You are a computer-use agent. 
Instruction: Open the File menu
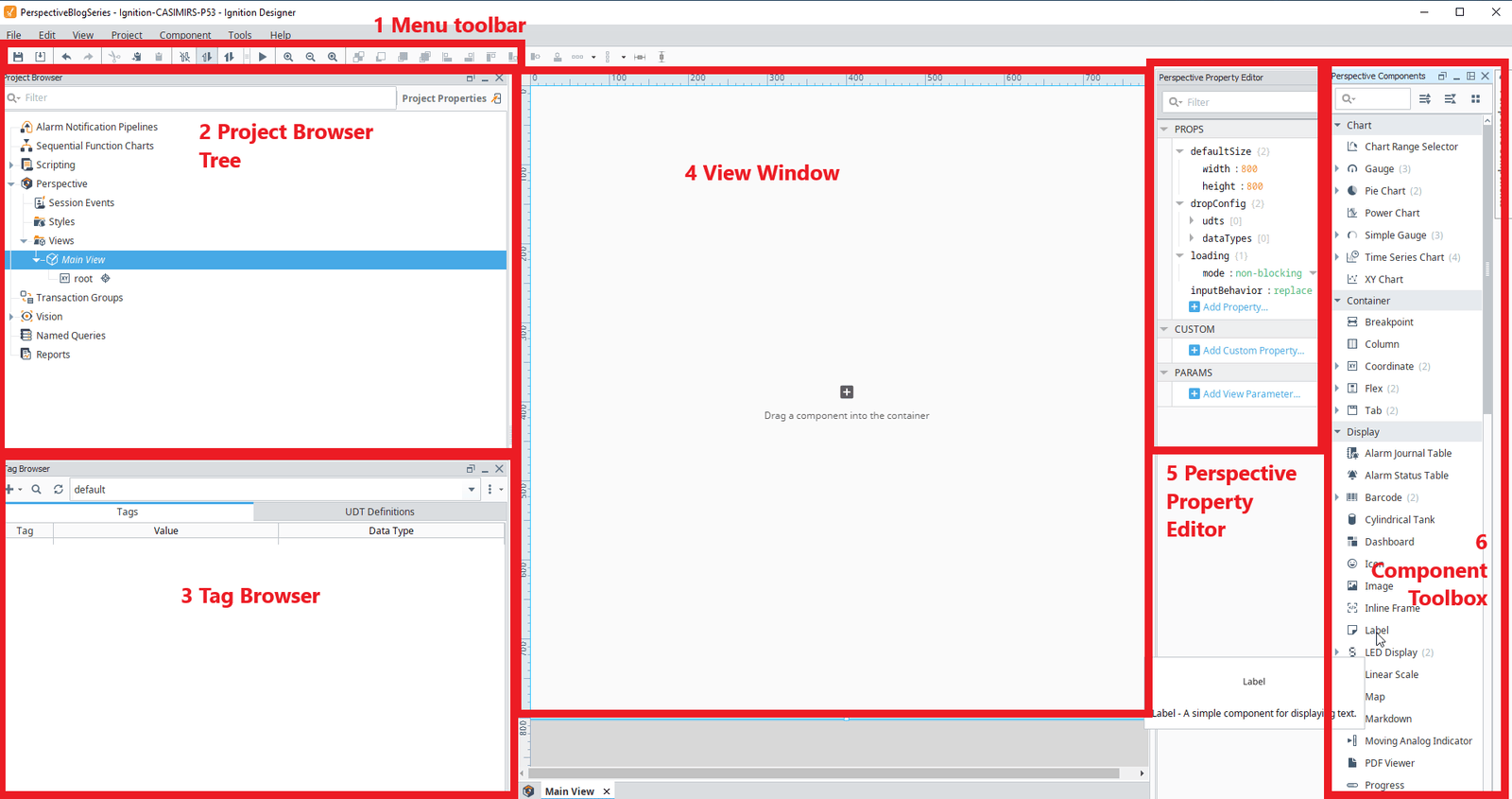14,35
